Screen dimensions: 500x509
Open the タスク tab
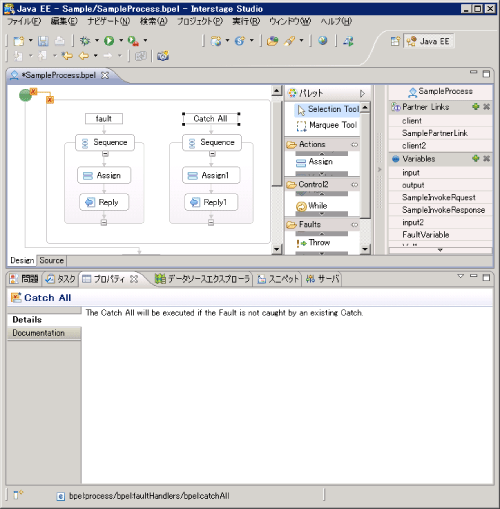[60, 279]
